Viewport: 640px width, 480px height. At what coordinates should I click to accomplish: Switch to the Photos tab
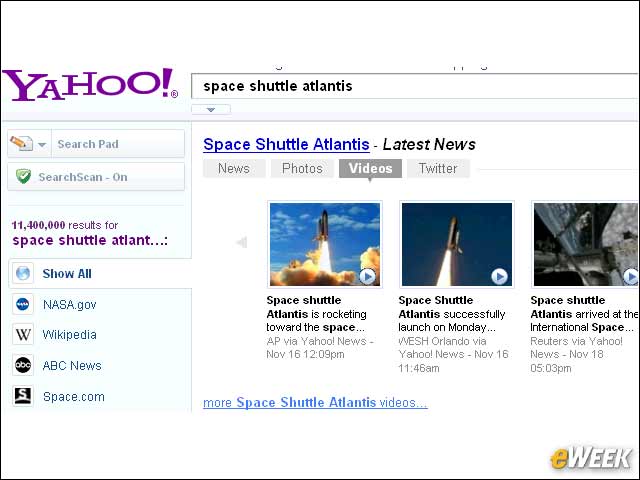coord(302,168)
